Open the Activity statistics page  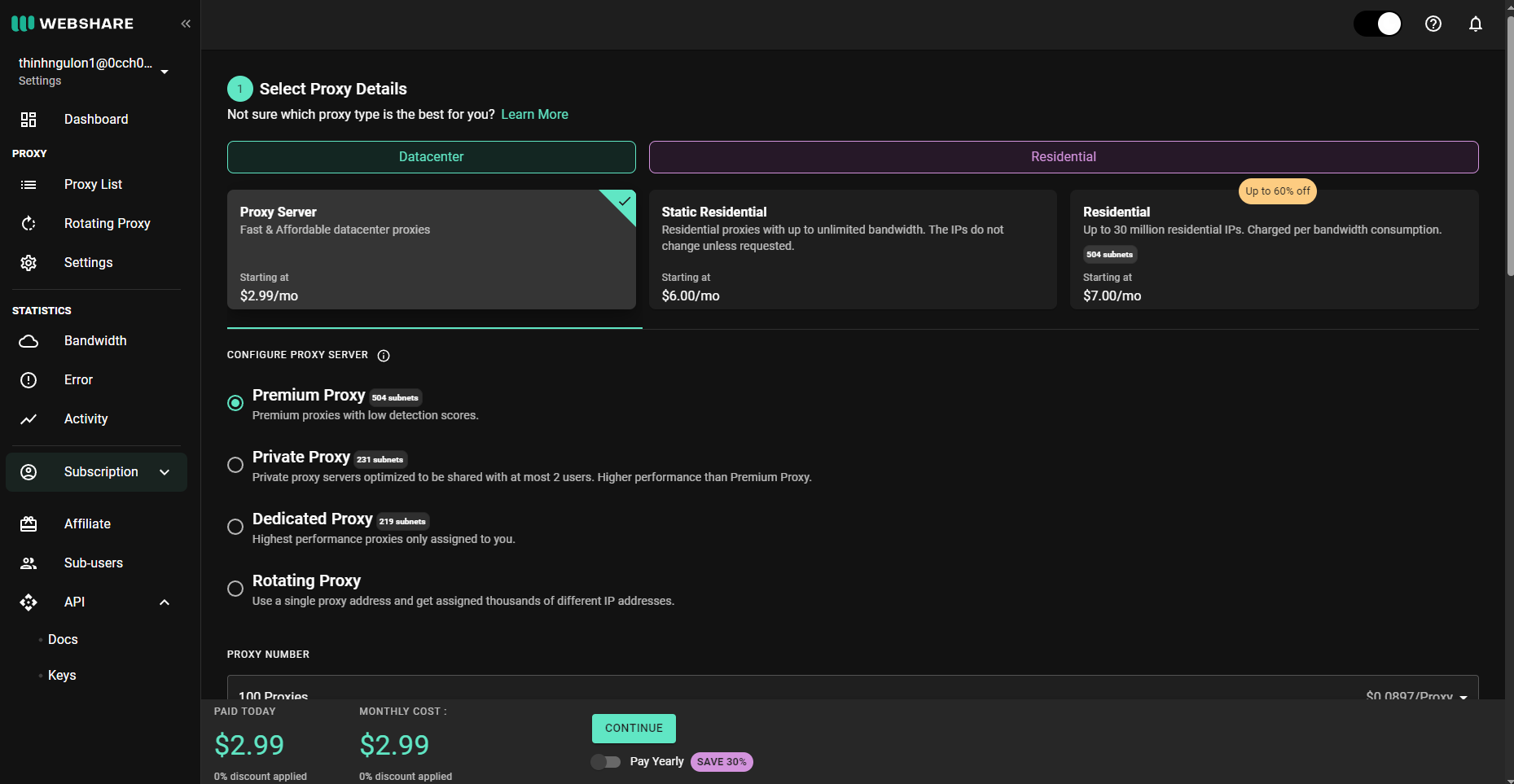[86, 419]
